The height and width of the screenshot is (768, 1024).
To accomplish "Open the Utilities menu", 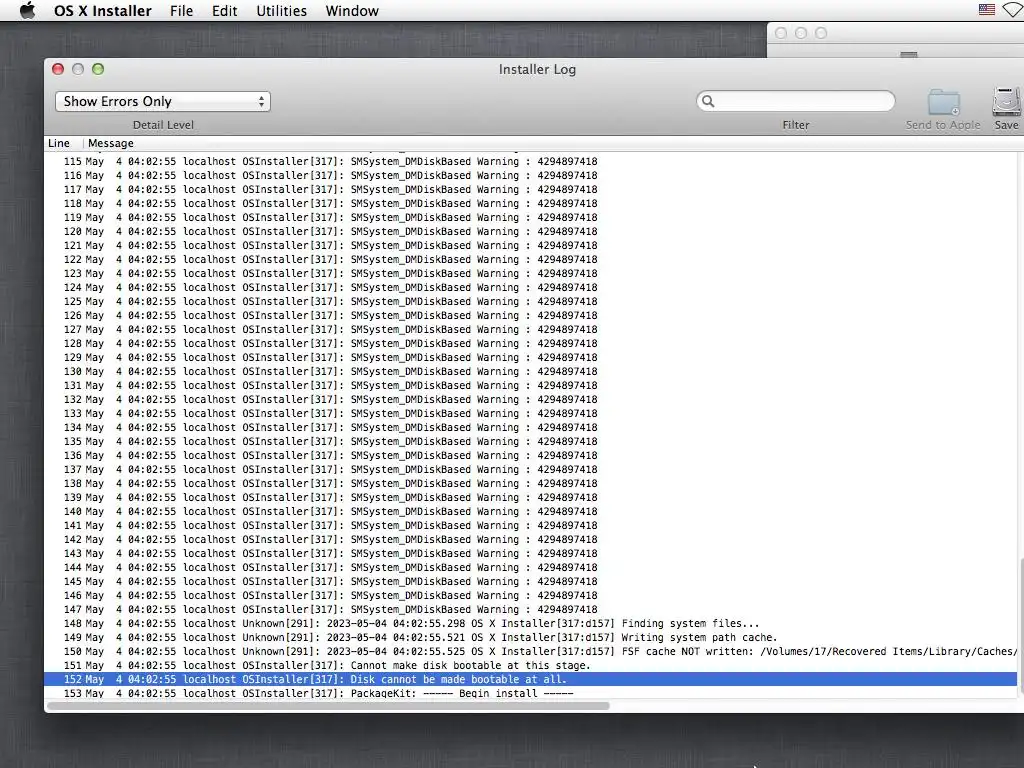I will tap(281, 11).
